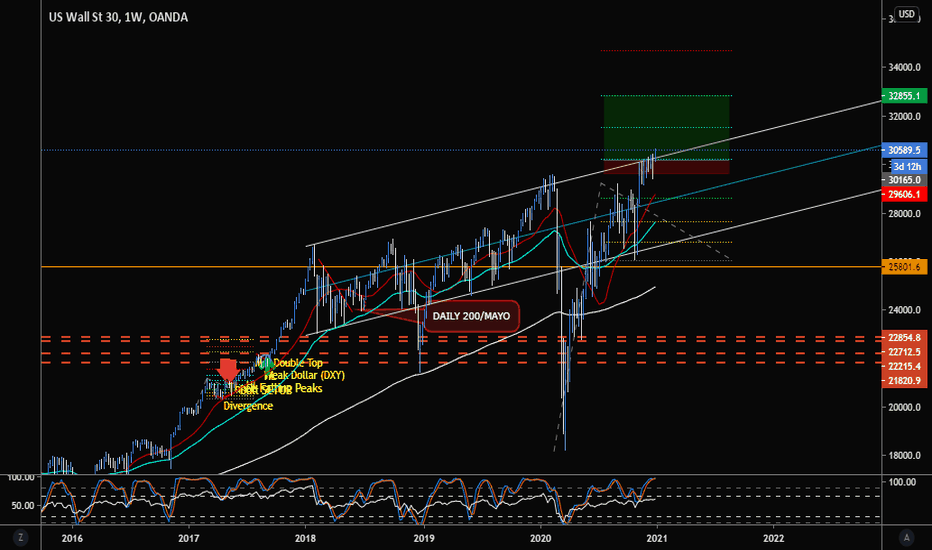Image resolution: width=932 pixels, height=550 pixels.
Task: Click the 18000.0 price axis value
Action: coord(904,456)
